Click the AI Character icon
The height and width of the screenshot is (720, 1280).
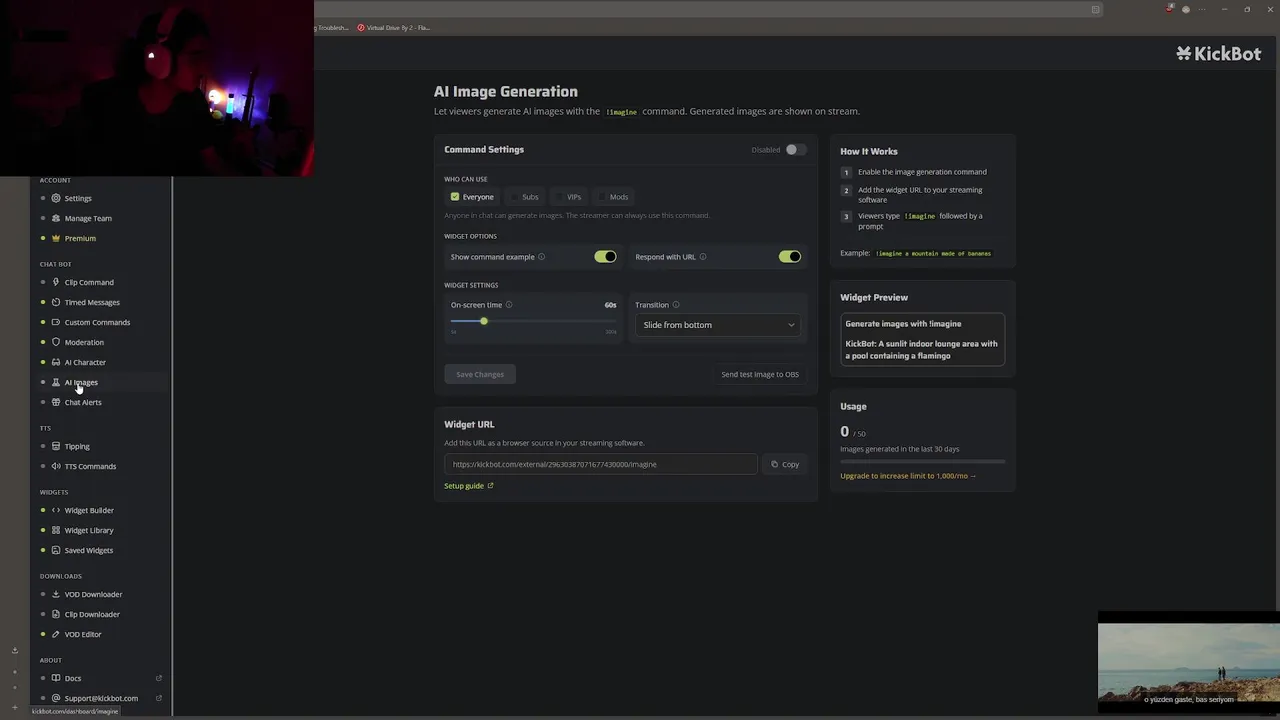(x=56, y=362)
